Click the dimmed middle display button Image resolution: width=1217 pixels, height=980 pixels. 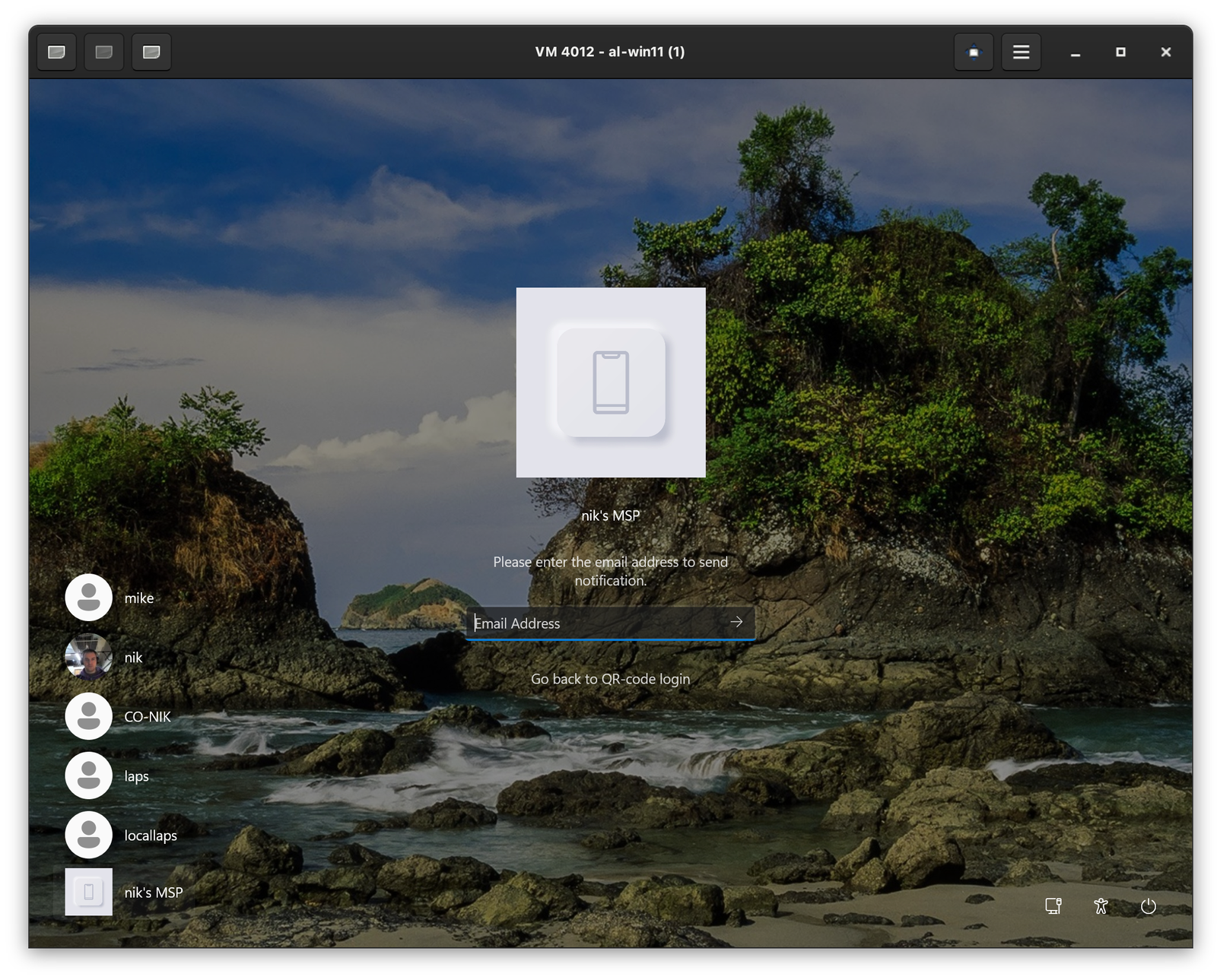104,52
